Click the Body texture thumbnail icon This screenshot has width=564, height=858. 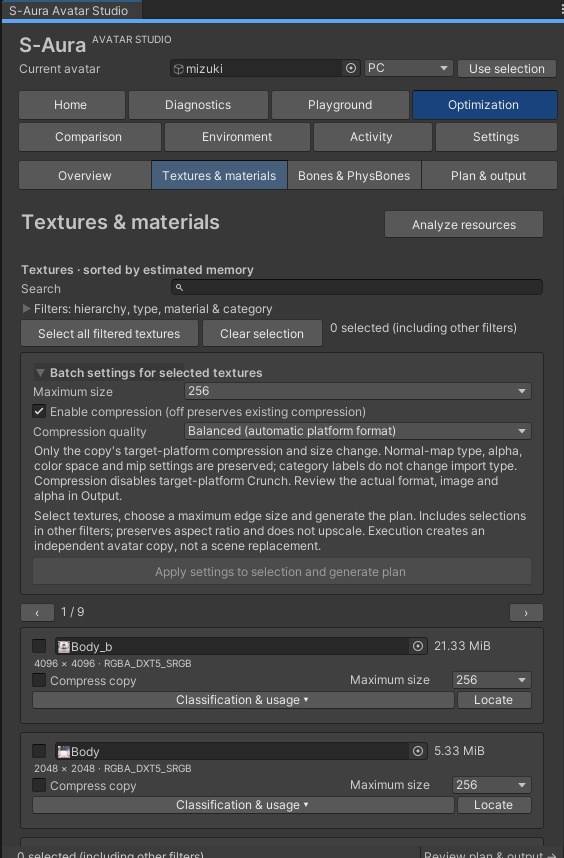(64, 752)
